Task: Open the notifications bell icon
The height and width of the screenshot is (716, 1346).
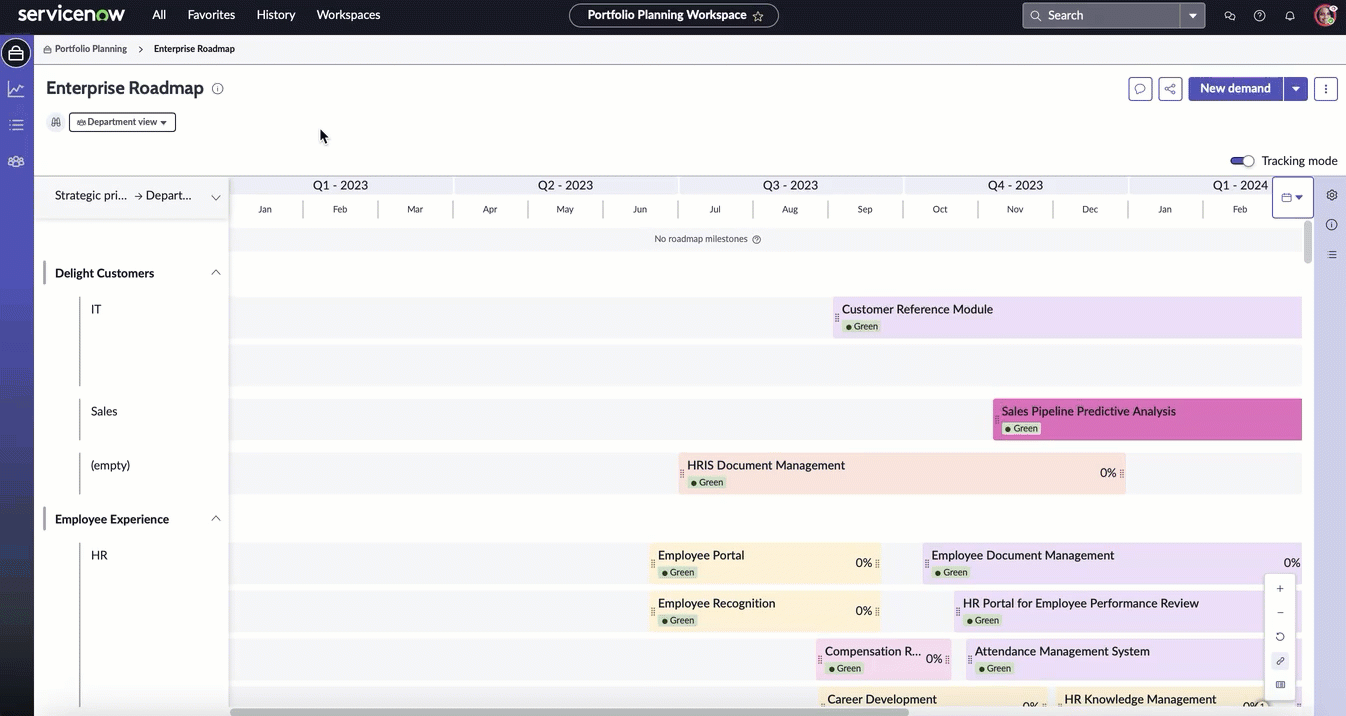Action: [1290, 16]
